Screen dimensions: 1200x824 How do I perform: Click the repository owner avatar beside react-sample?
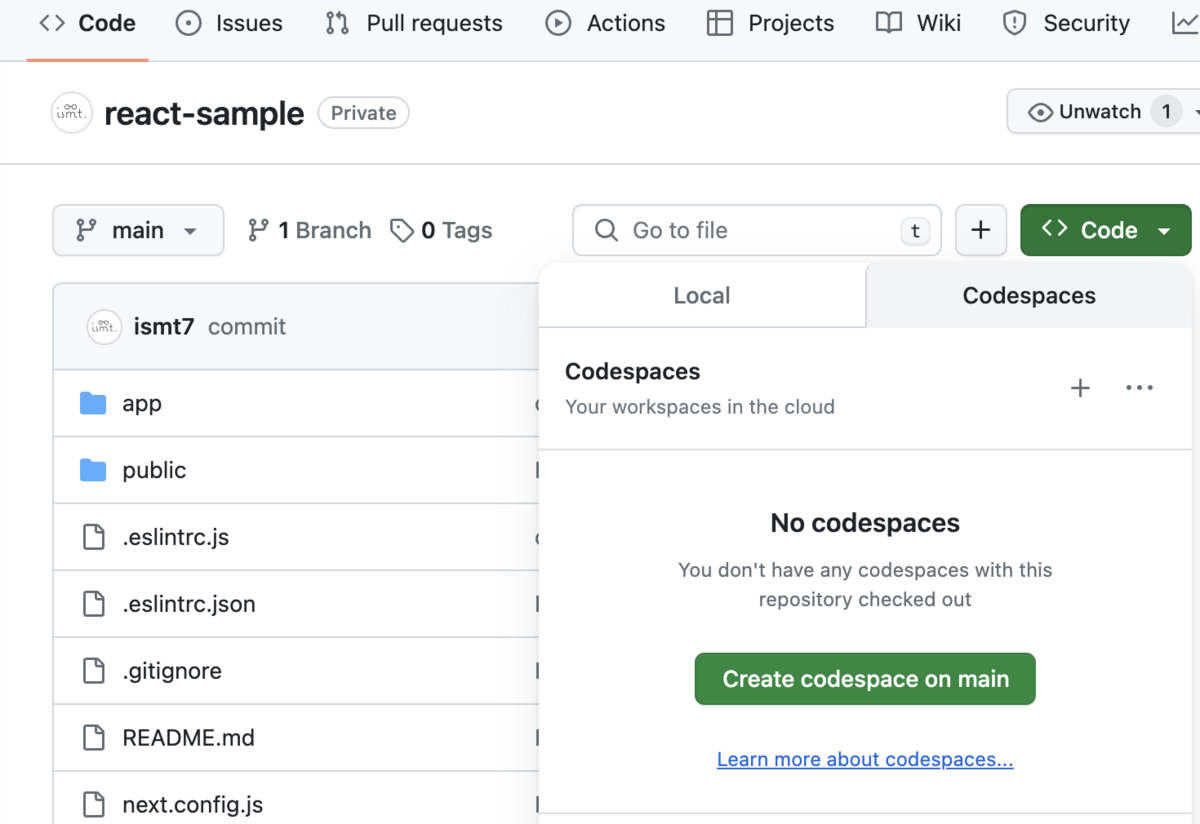[72, 113]
